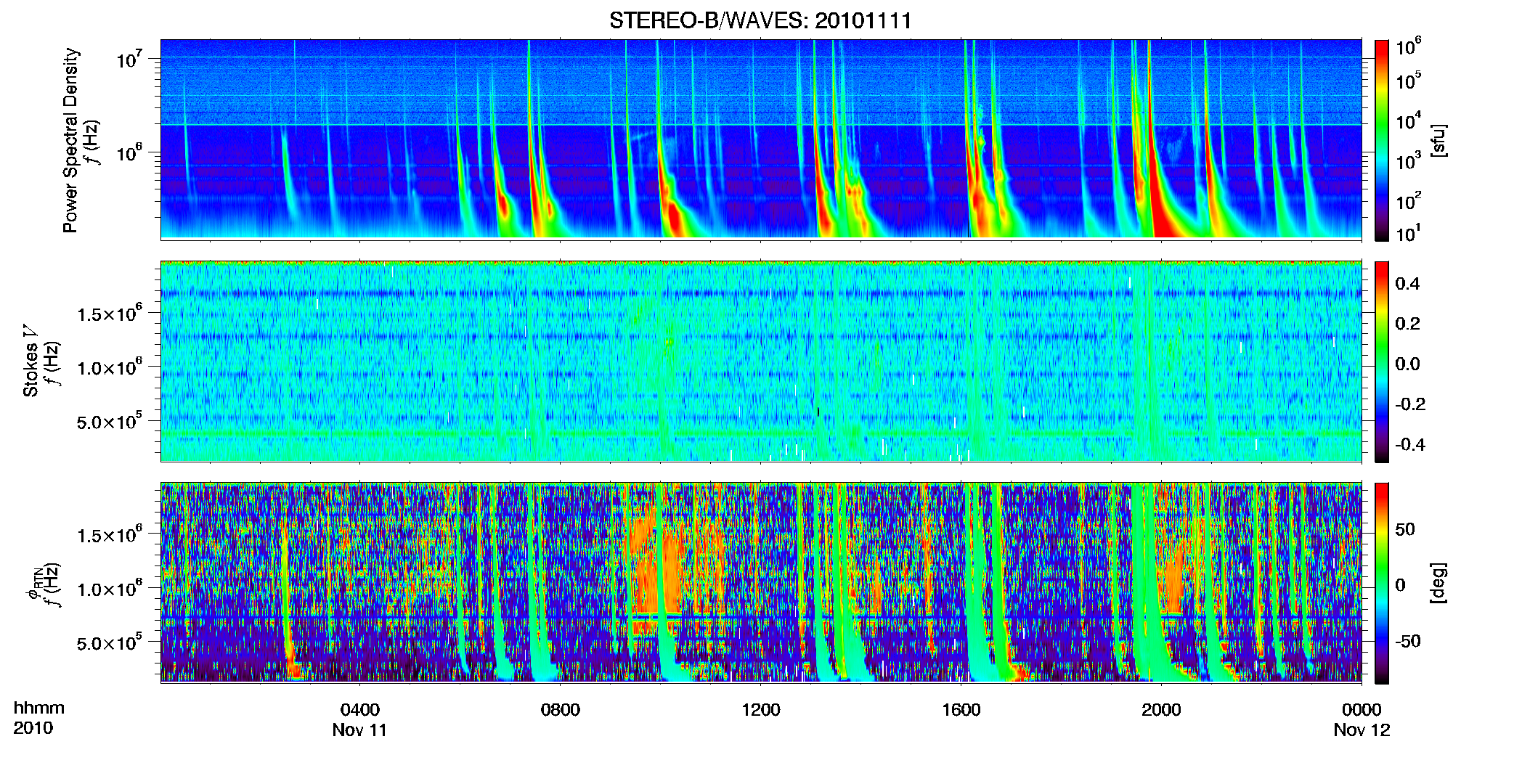Click the Stokes V color bar
This screenshot has width=1522, height=784.
1381,362
